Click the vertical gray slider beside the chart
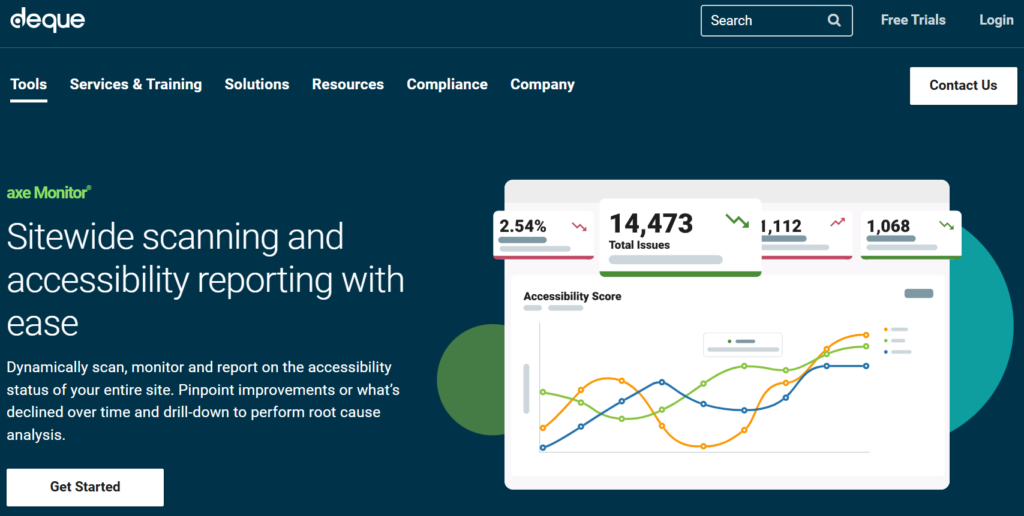The height and width of the screenshot is (516, 1024). [527, 388]
